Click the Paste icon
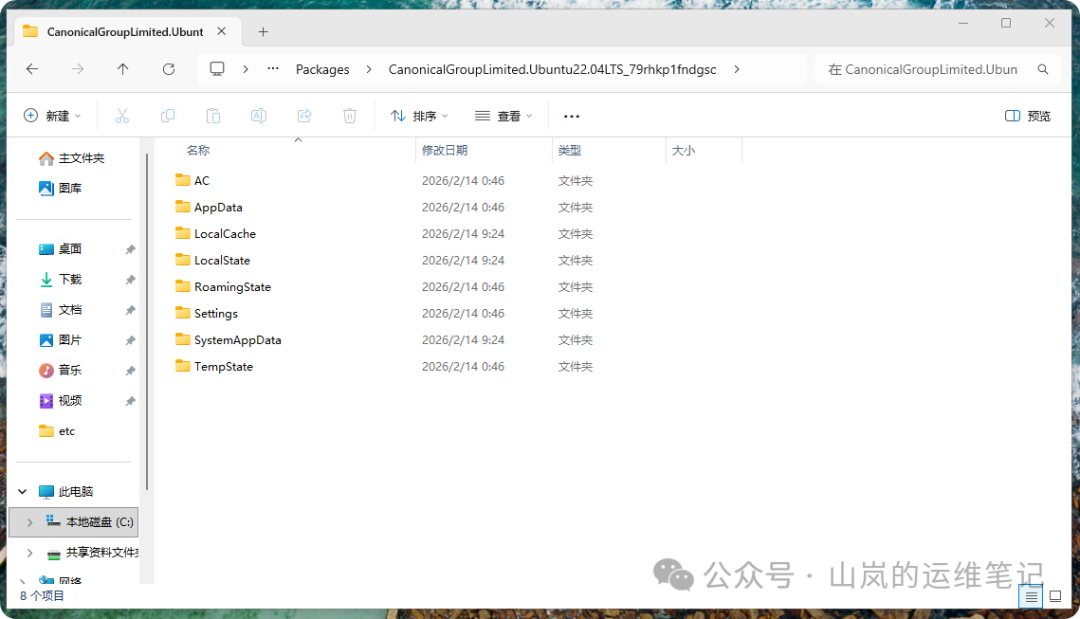The width and height of the screenshot is (1080, 619). click(213, 115)
